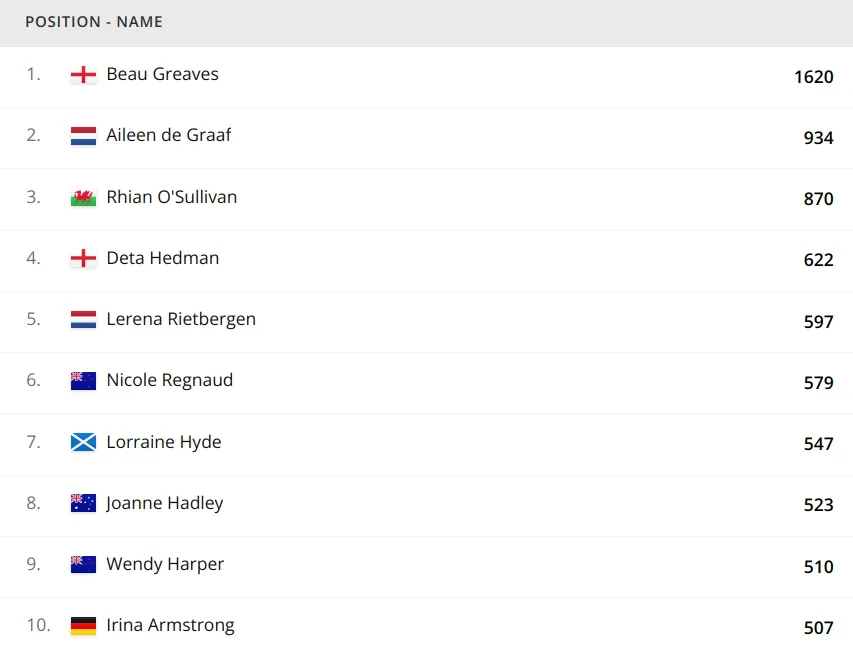Open Deta Hedman player name
The image size is (853, 655).
pos(163,258)
